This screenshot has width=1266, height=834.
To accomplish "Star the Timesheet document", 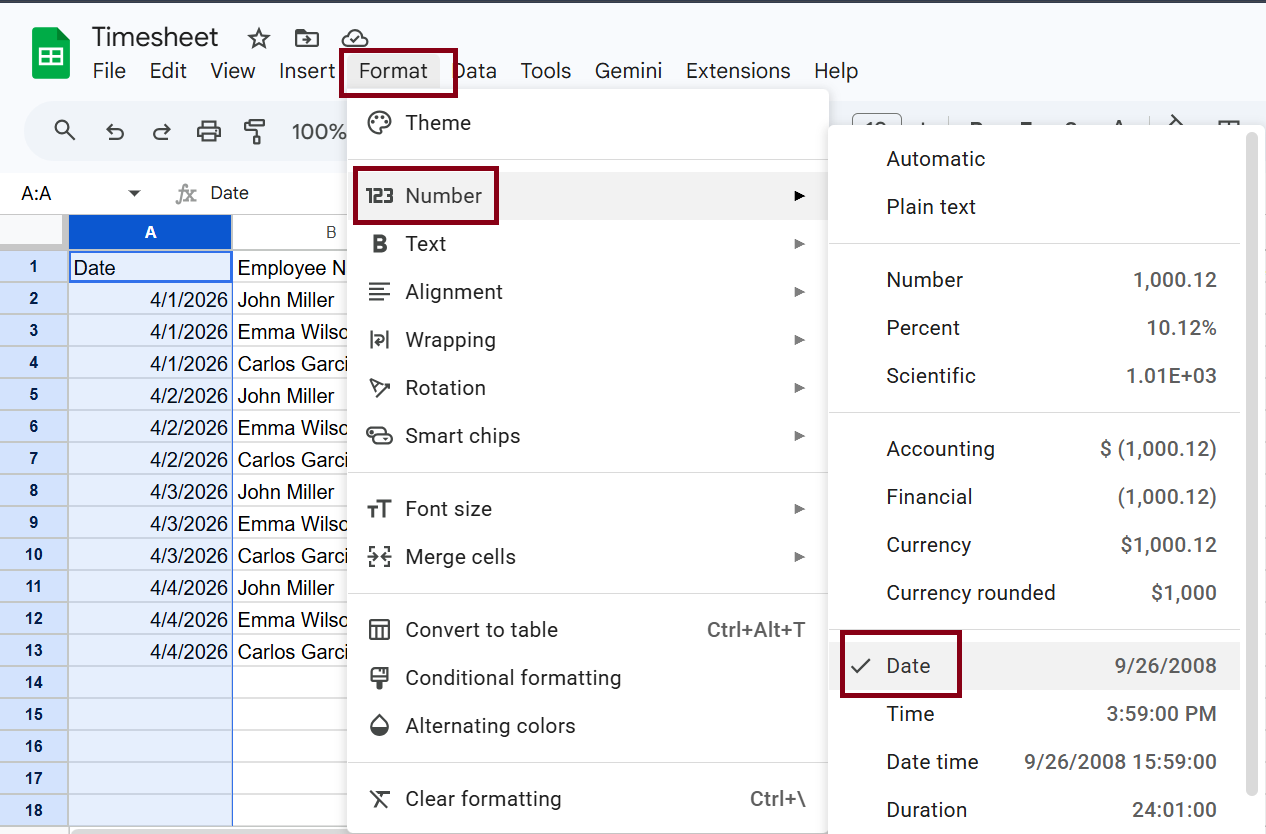I will pos(259,39).
